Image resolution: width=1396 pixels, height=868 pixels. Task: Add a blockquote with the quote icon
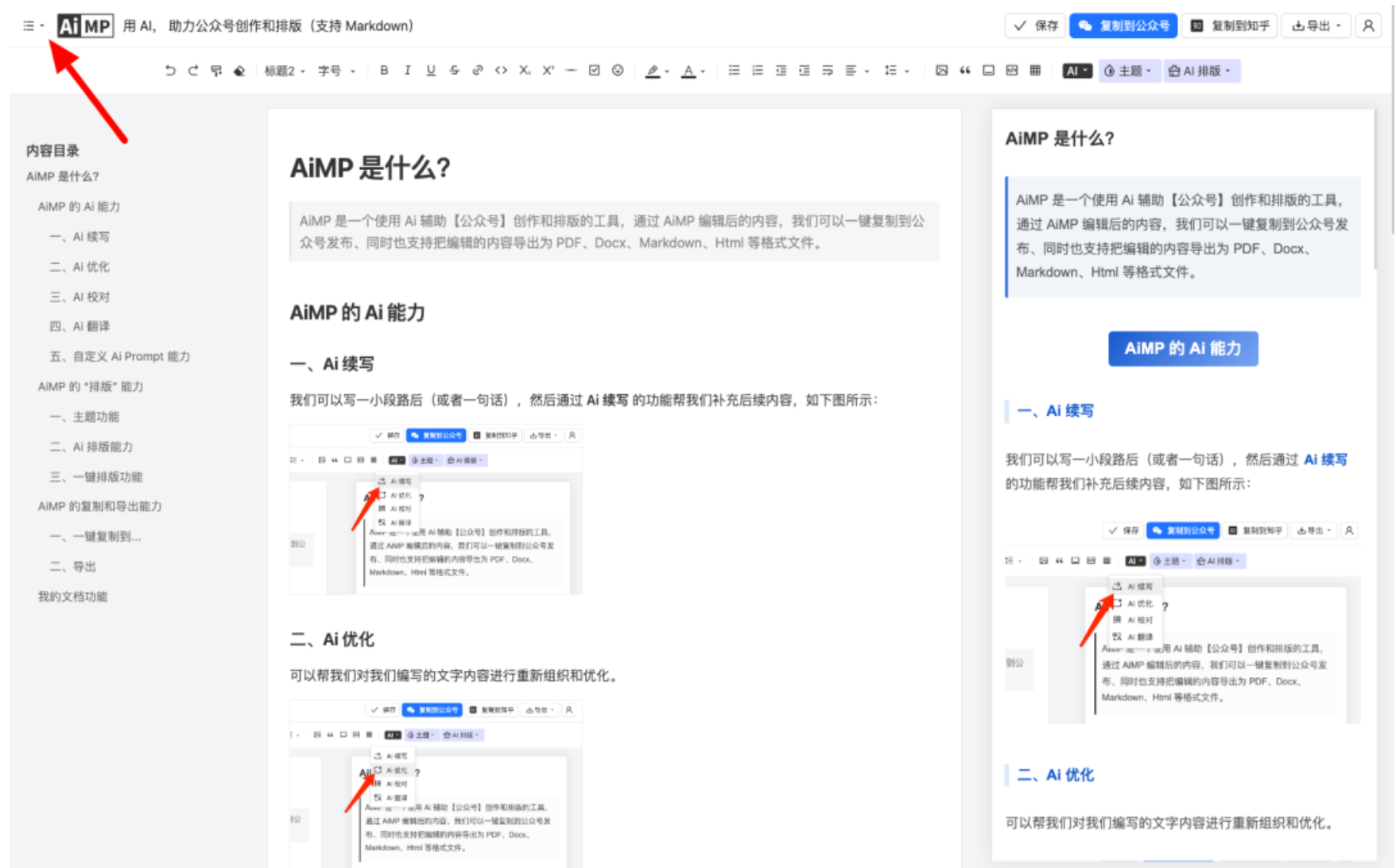(x=965, y=71)
